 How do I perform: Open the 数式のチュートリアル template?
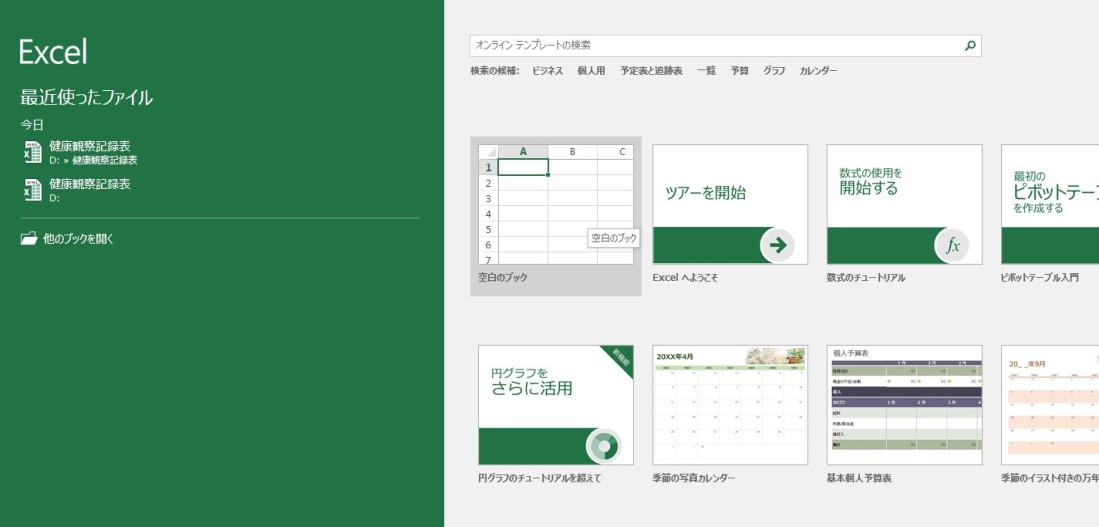coord(904,204)
